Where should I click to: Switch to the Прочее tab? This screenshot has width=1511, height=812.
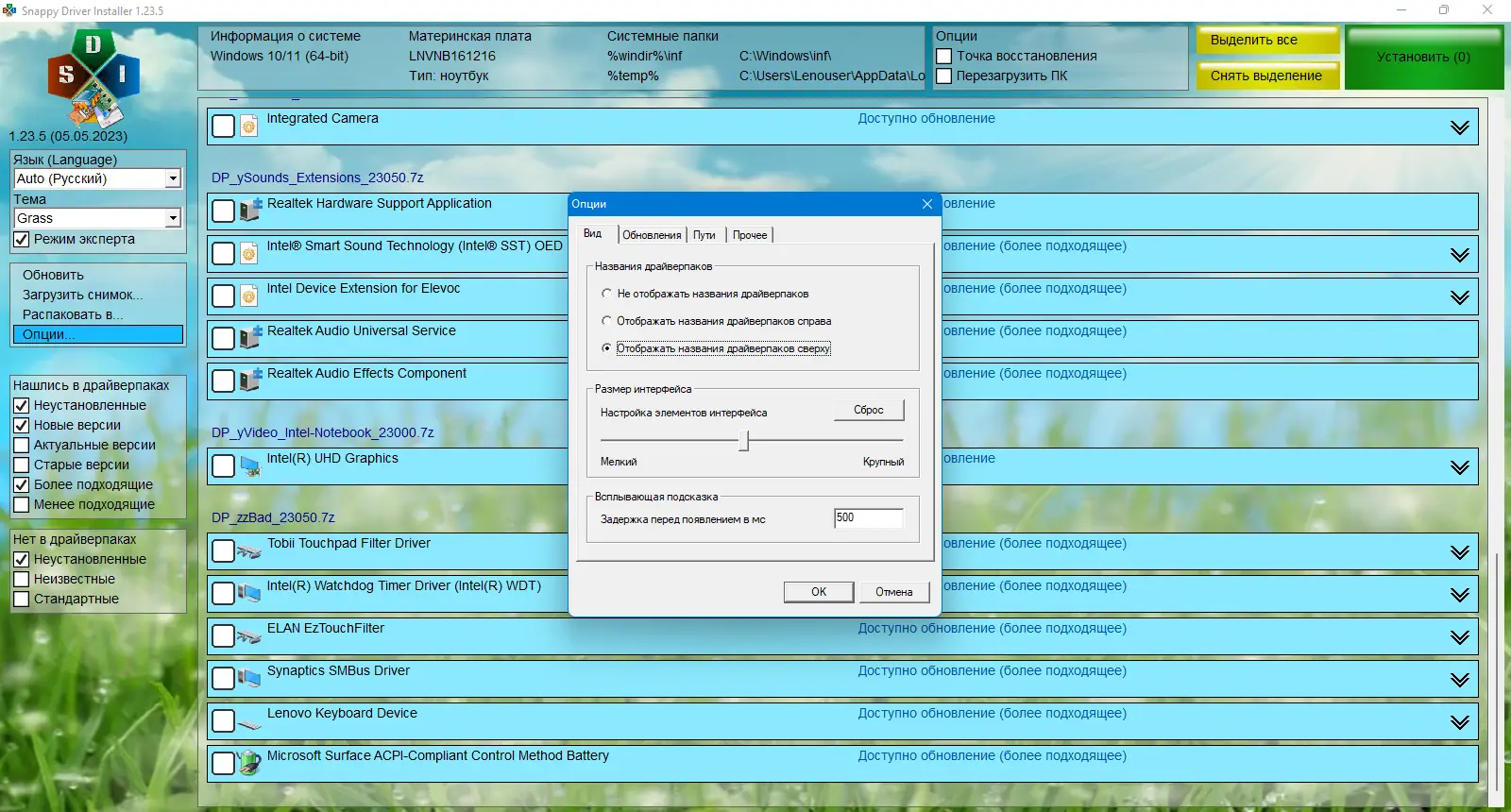pos(750,235)
